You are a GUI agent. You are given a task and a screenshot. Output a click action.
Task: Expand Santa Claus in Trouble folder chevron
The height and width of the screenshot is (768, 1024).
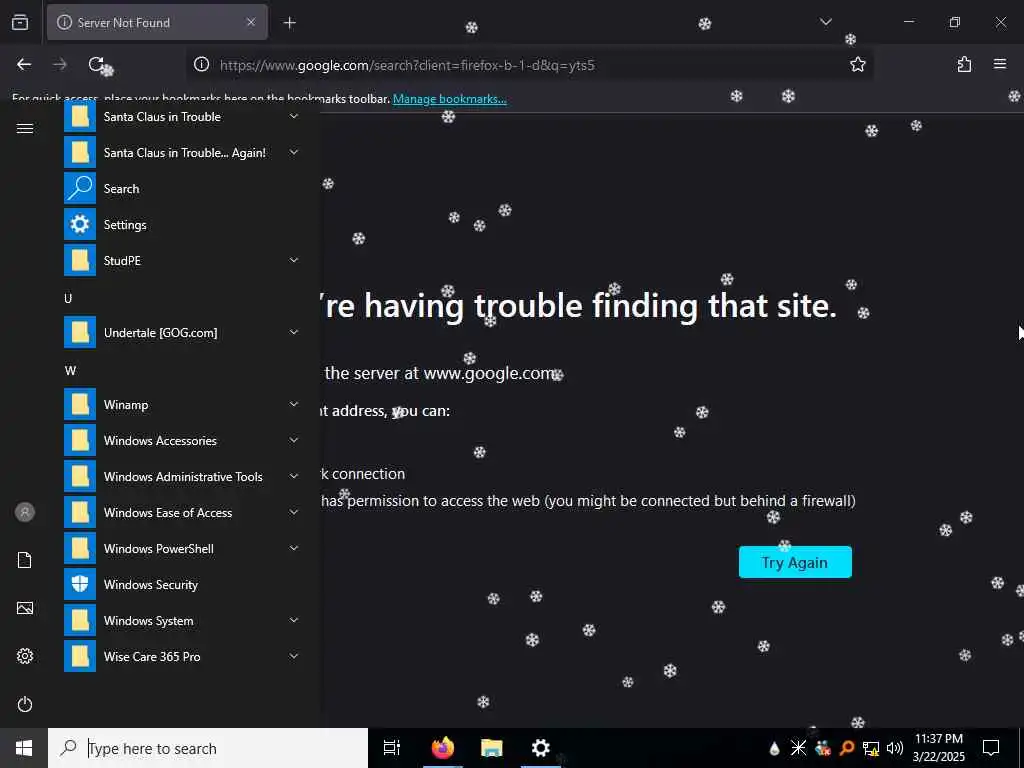point(294,116)
